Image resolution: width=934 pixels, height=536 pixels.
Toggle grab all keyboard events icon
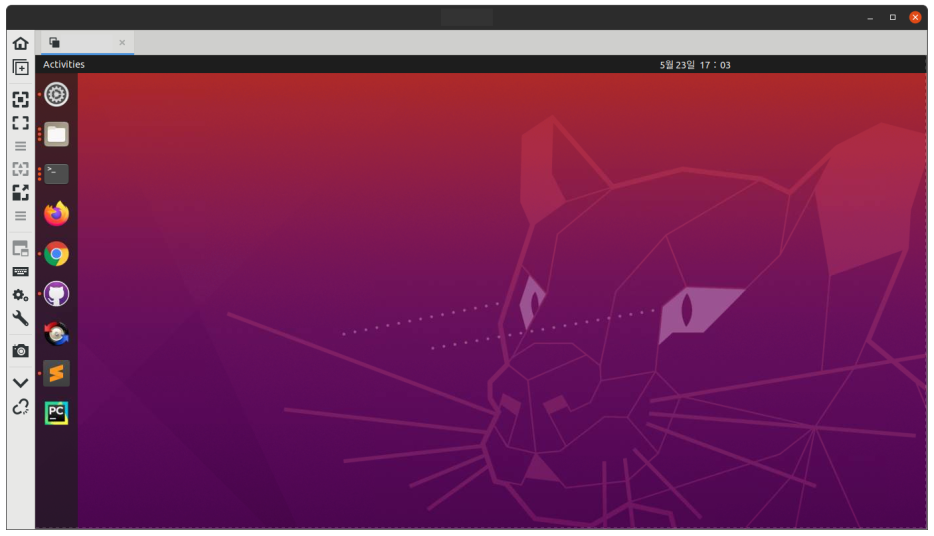click(x=20, y=272)
